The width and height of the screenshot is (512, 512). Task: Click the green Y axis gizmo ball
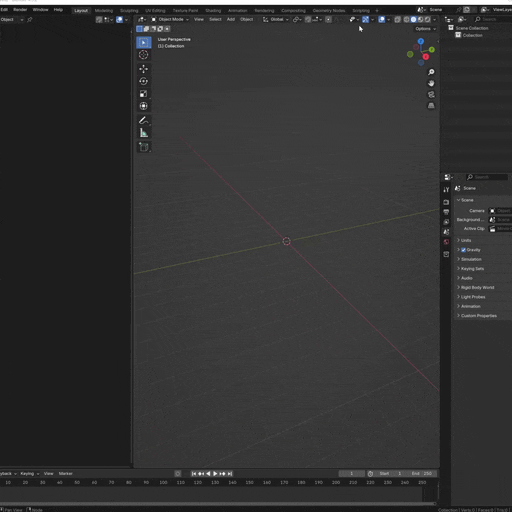[x=432, y=50]
